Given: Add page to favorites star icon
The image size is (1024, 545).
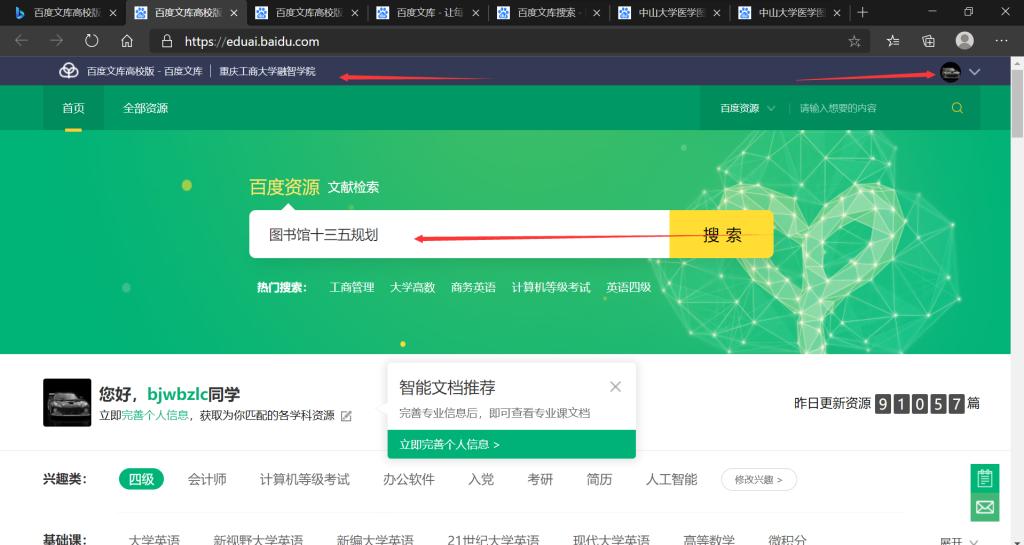Looking at the screenshot, I should (854, 42).
